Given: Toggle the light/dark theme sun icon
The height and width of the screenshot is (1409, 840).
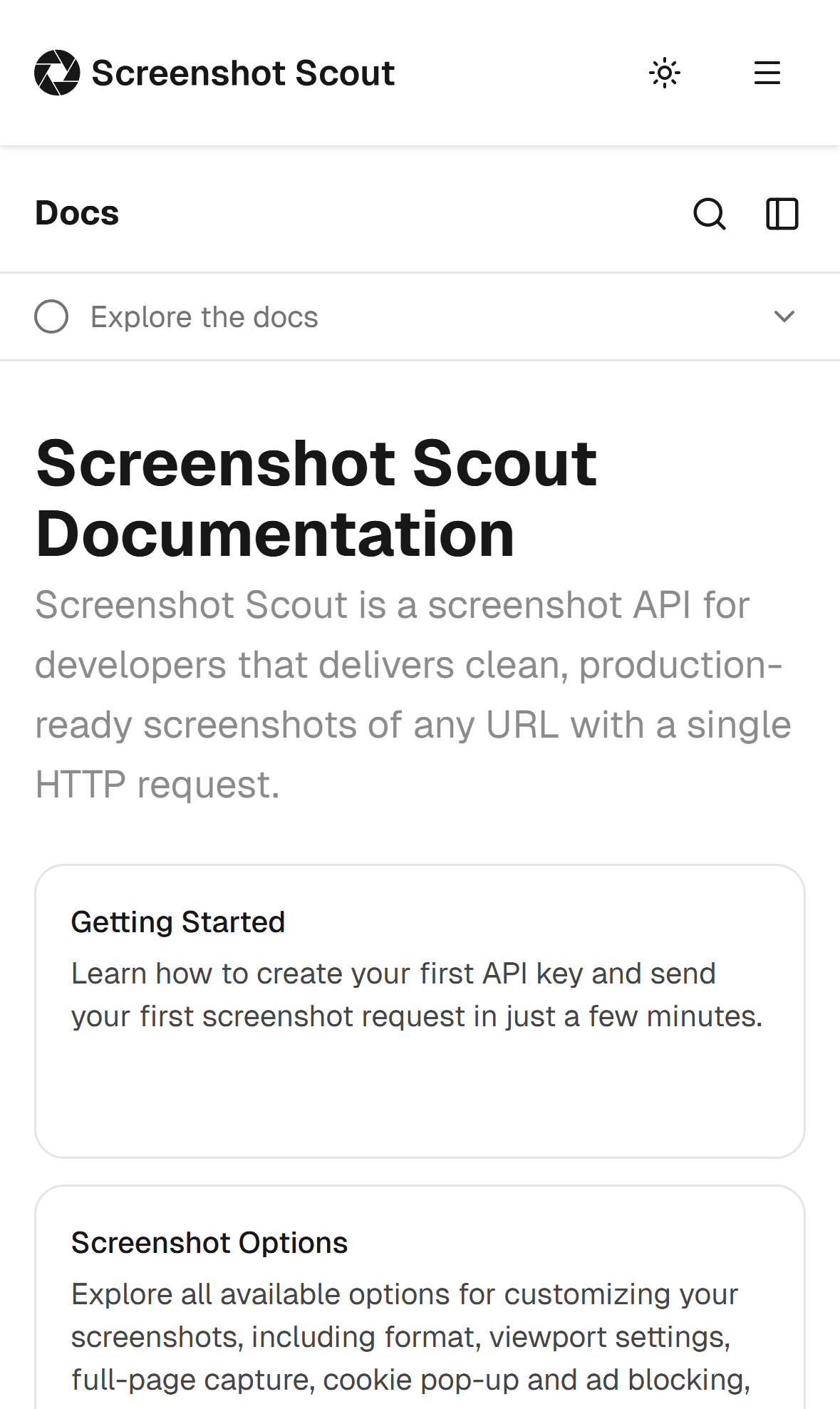Looking at the screenshot, I should point(665,73).
